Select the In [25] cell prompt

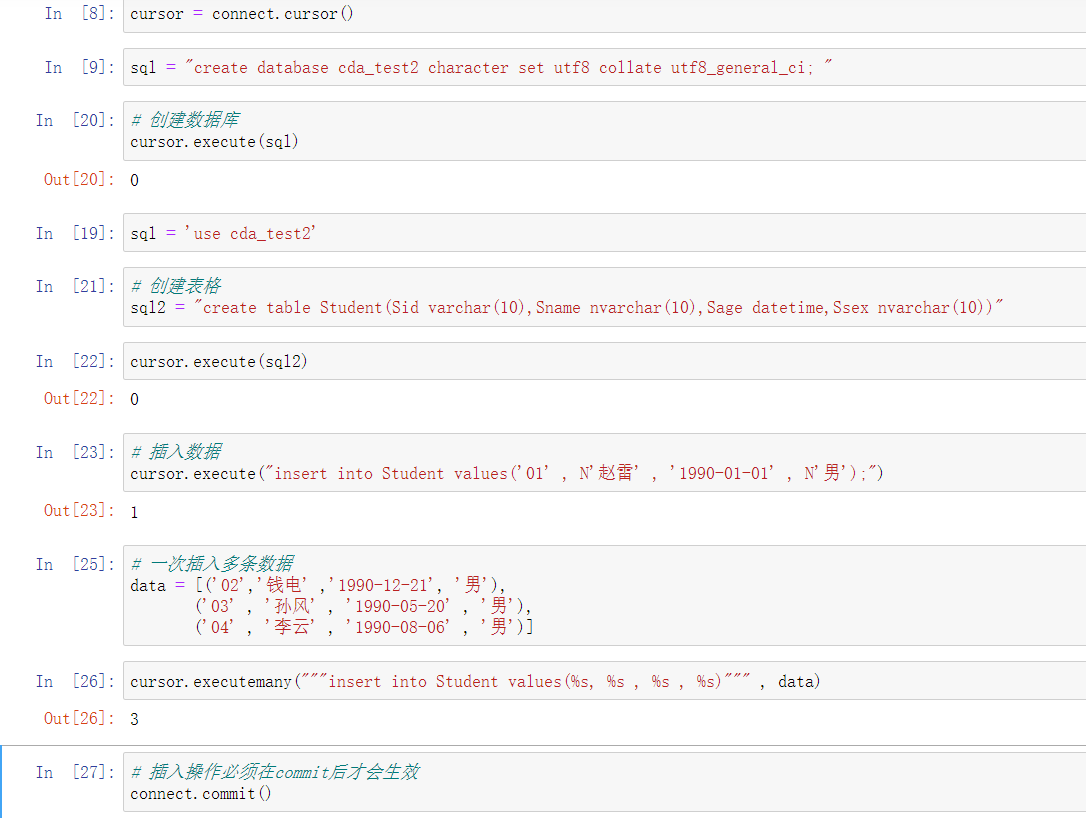pyautogui.click(x=74, y=564)
